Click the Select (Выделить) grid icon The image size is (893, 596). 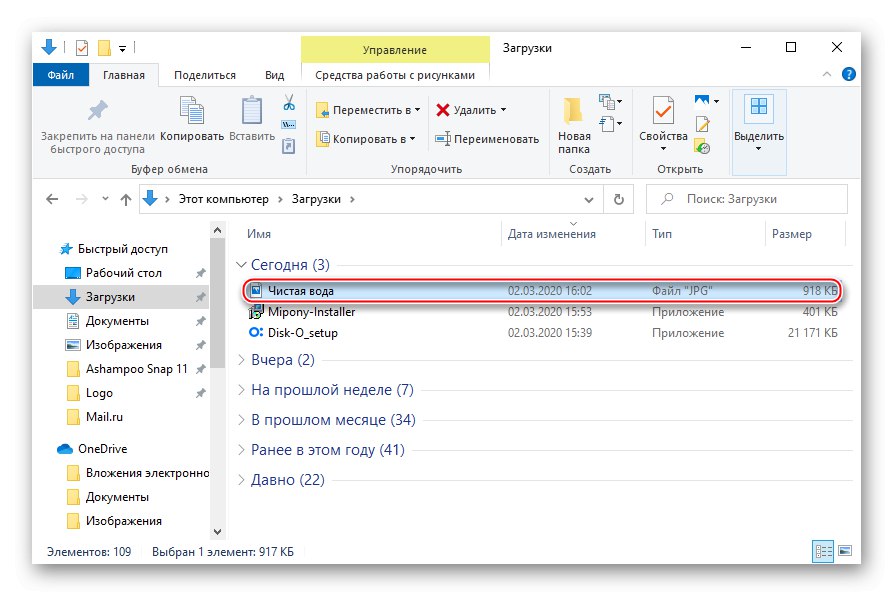(759, 106)
